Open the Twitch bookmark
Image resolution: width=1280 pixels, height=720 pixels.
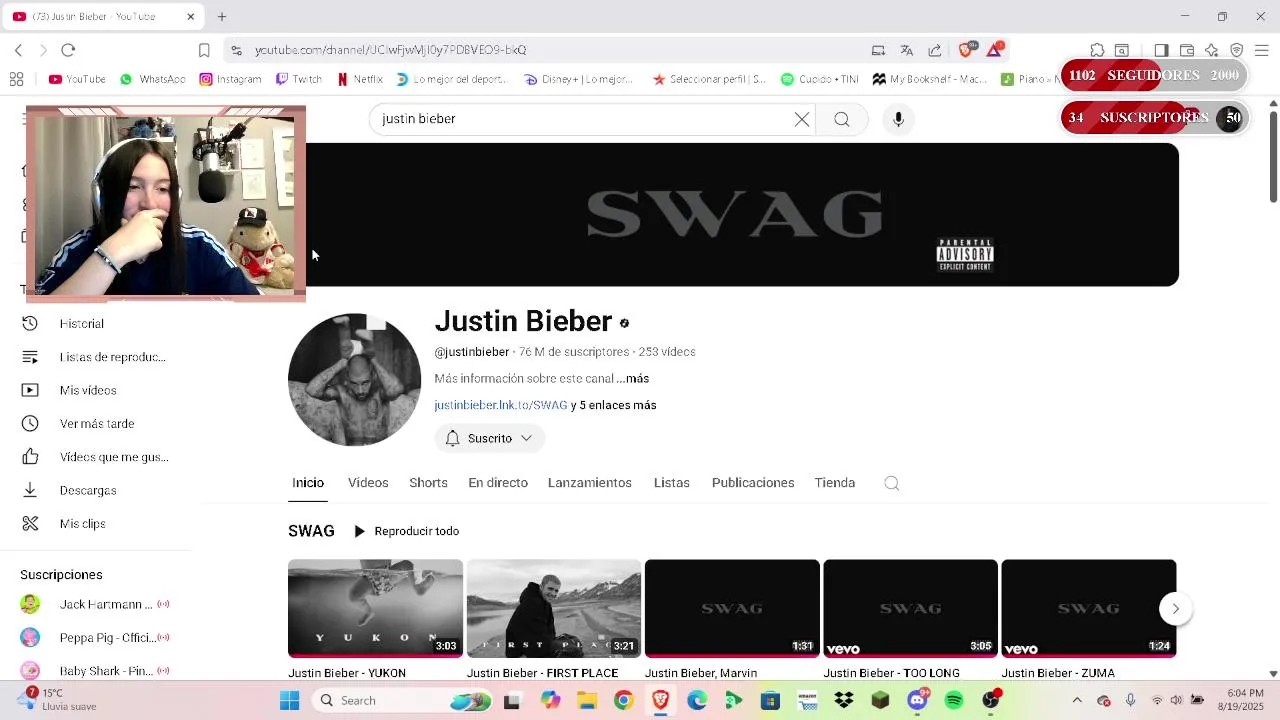click(298, 79)
